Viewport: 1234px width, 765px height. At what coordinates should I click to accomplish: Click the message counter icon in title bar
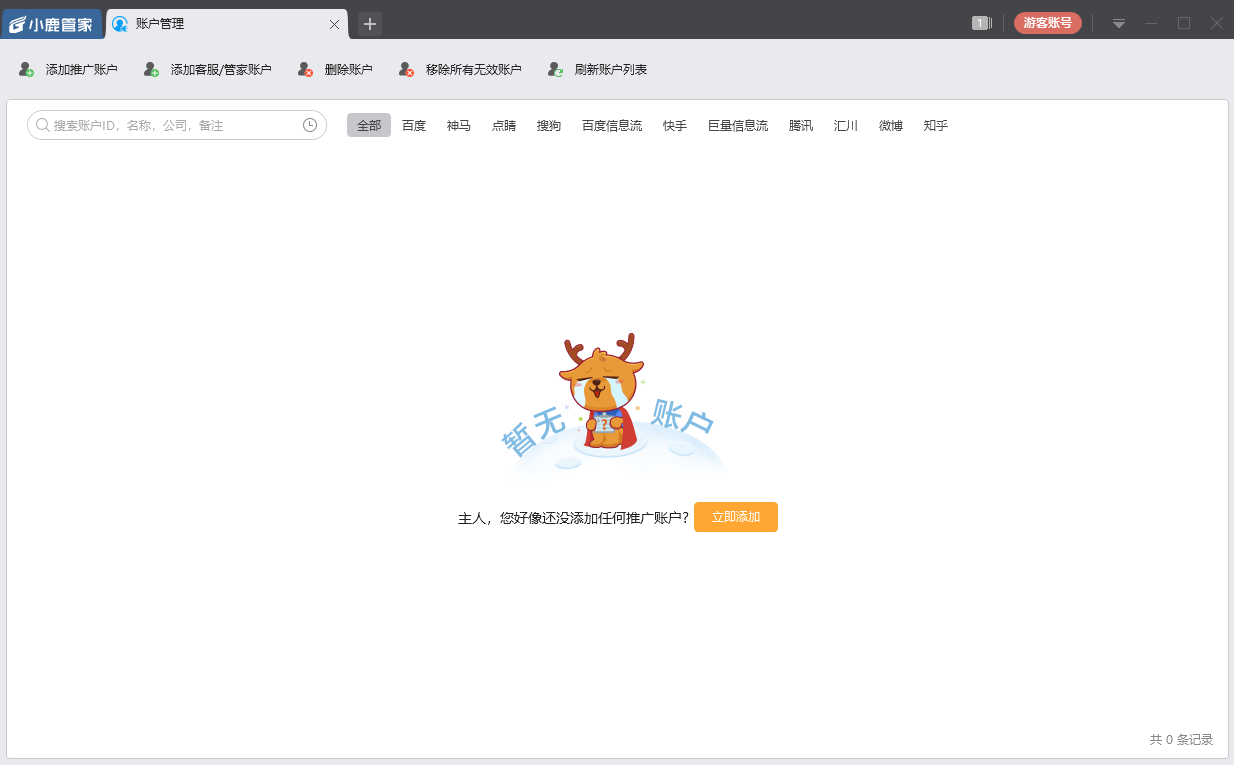[x=981, y=22]
